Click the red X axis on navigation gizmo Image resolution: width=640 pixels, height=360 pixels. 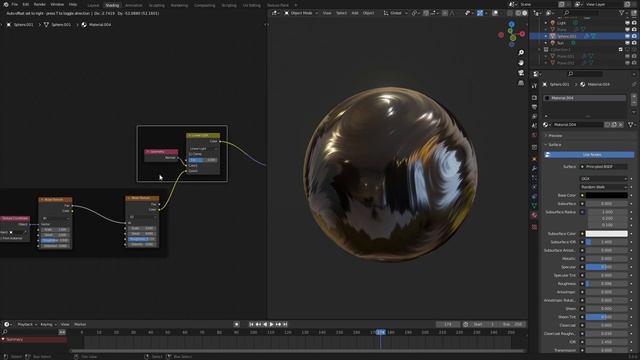(522, 34)
